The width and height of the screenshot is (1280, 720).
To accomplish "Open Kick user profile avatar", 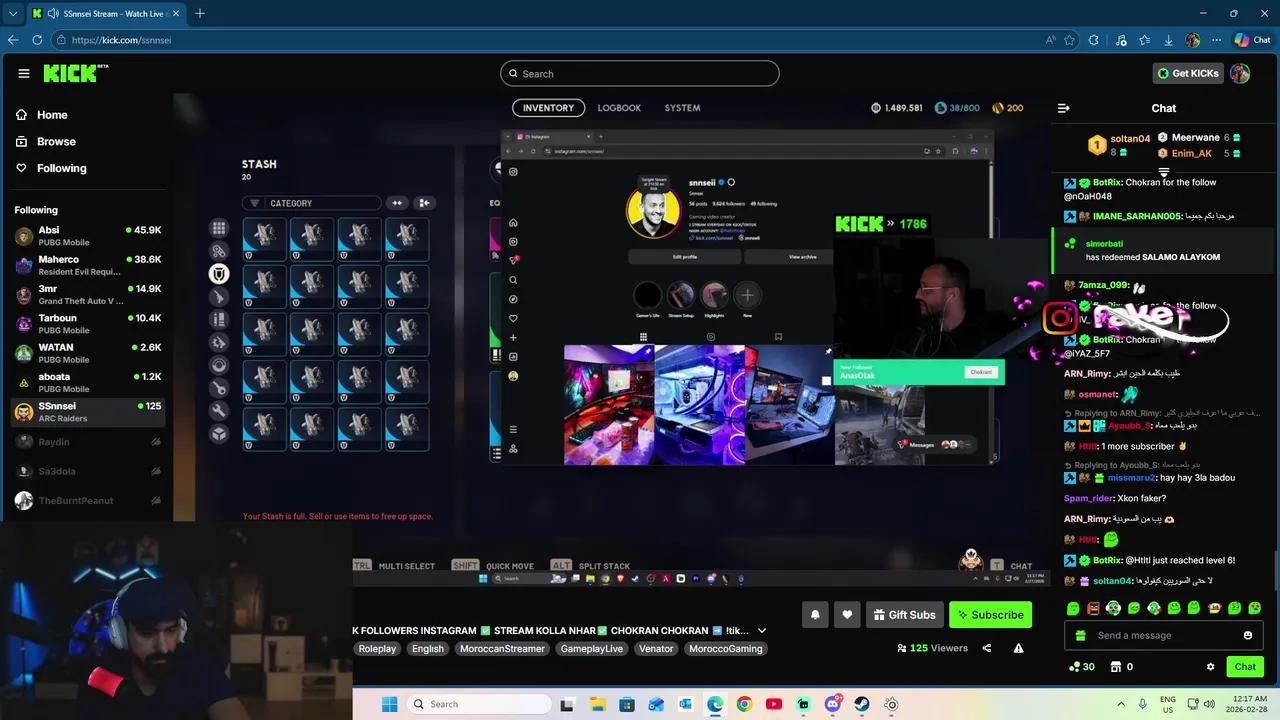I will 1240,73.
